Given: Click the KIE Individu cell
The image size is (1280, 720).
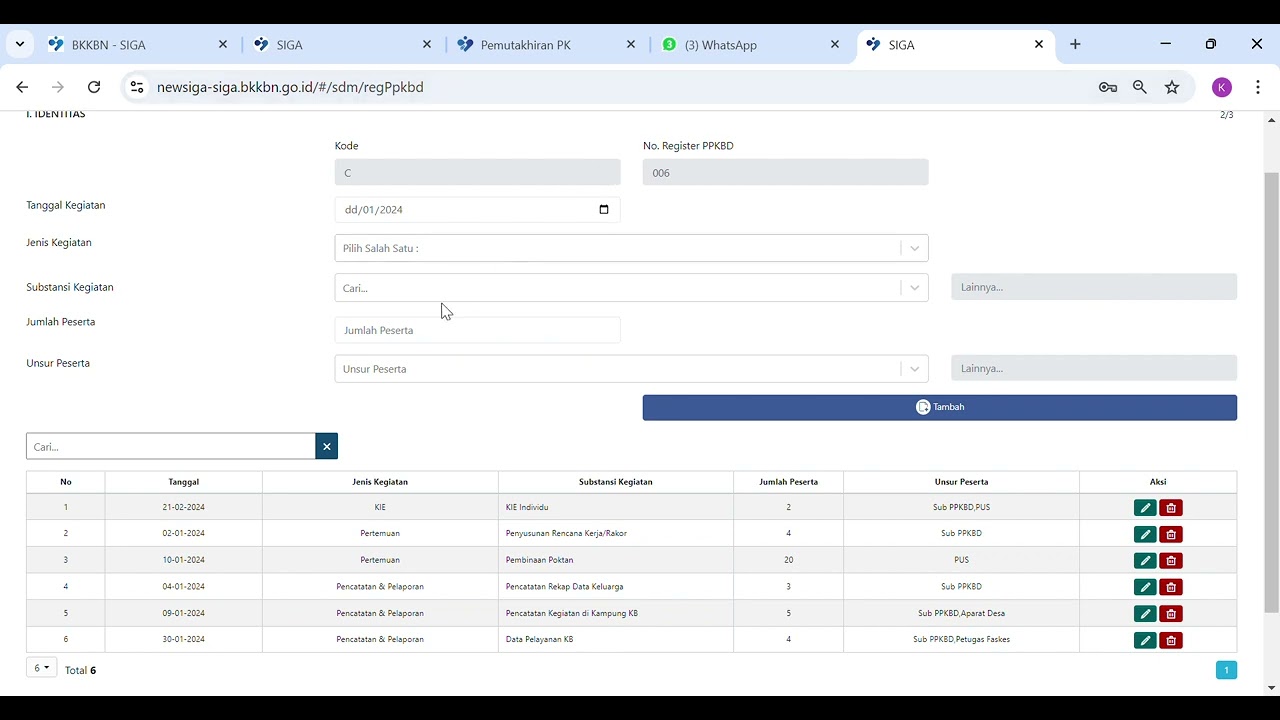Looking at the screenshot, I should pos(615,507).
